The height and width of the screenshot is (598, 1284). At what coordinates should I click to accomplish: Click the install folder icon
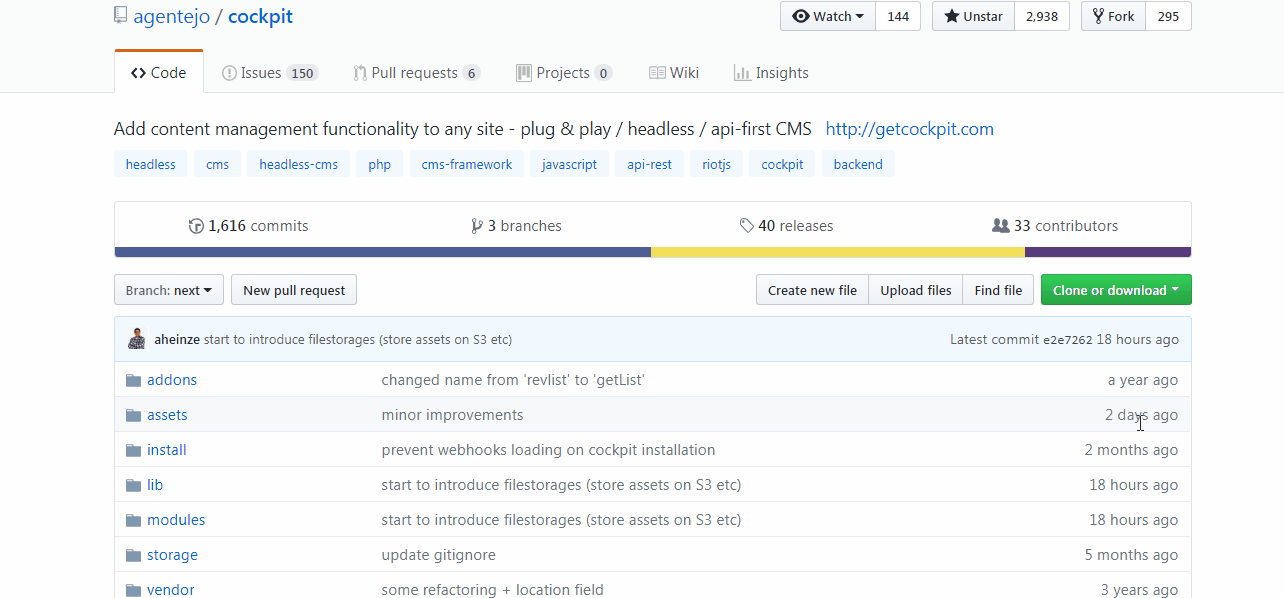tap(133, 450)
